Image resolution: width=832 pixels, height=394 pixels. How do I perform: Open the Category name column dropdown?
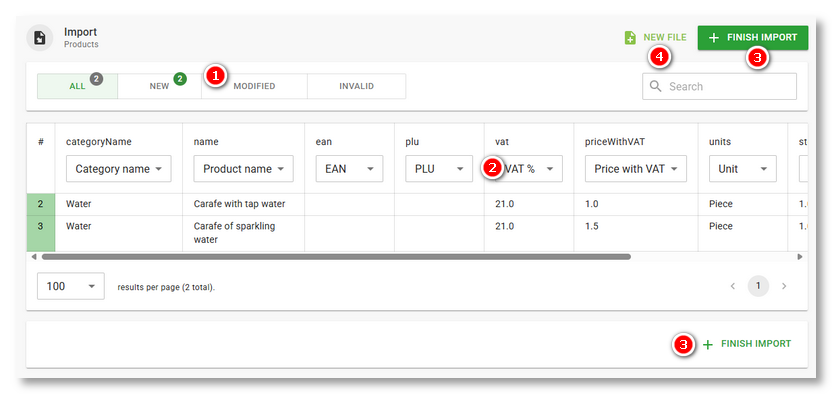119,169
